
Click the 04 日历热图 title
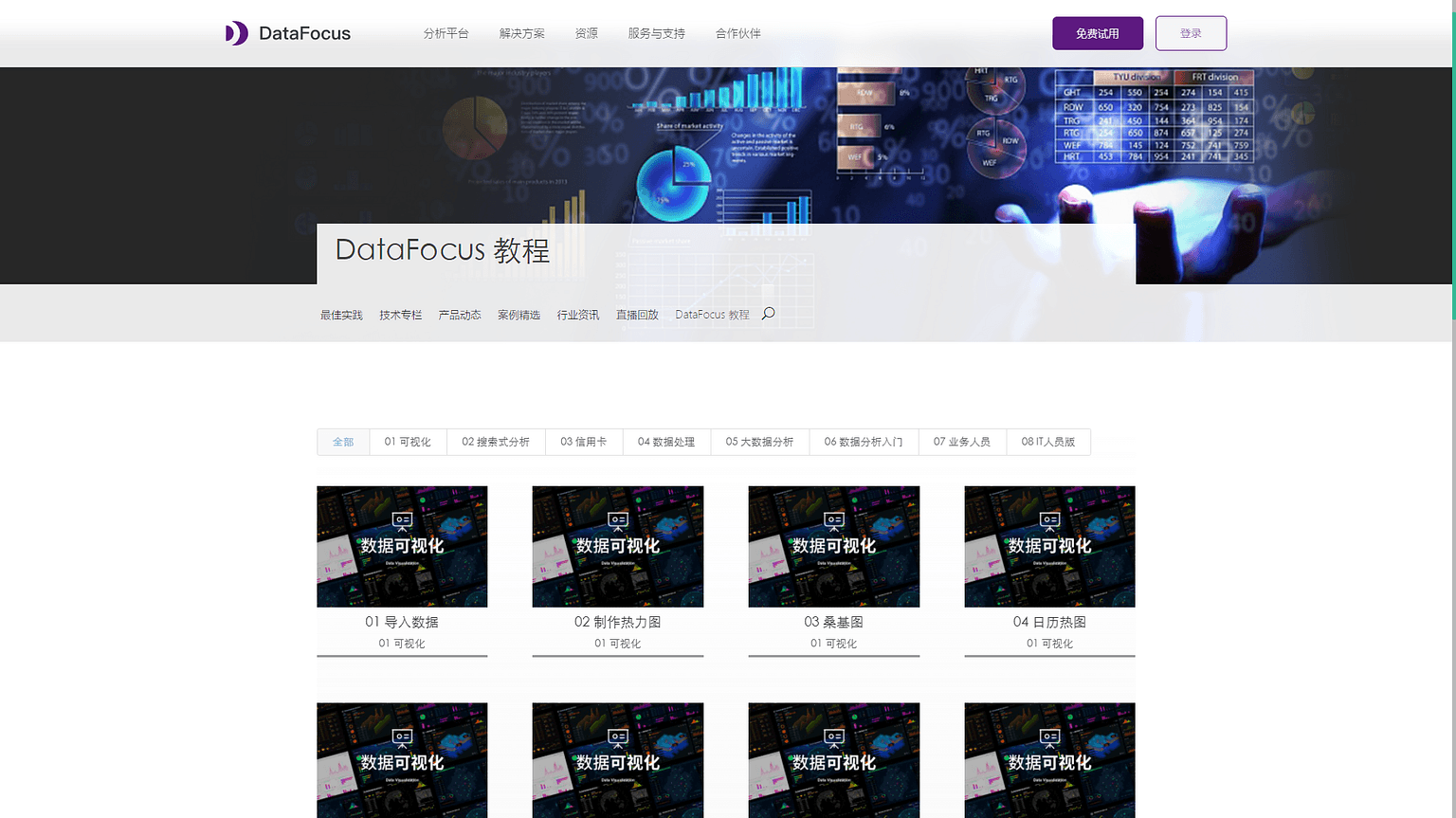1049,622
